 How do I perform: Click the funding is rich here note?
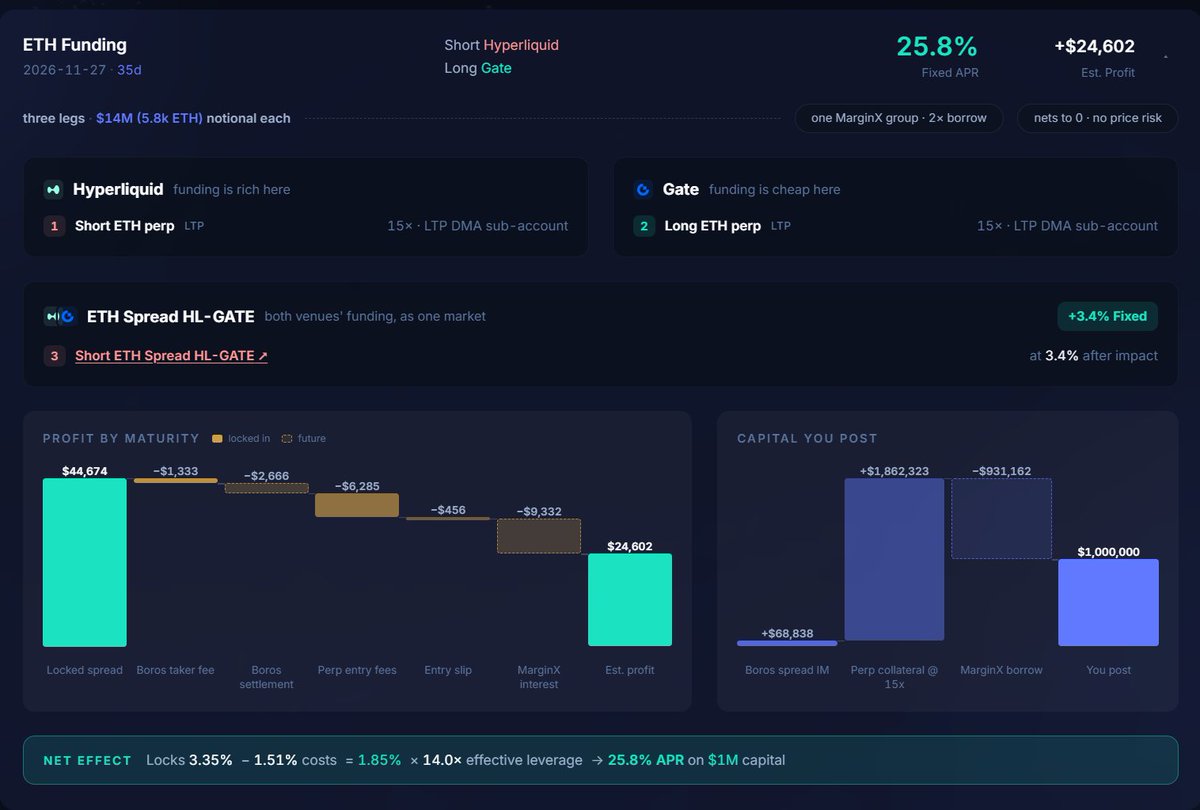232,189
